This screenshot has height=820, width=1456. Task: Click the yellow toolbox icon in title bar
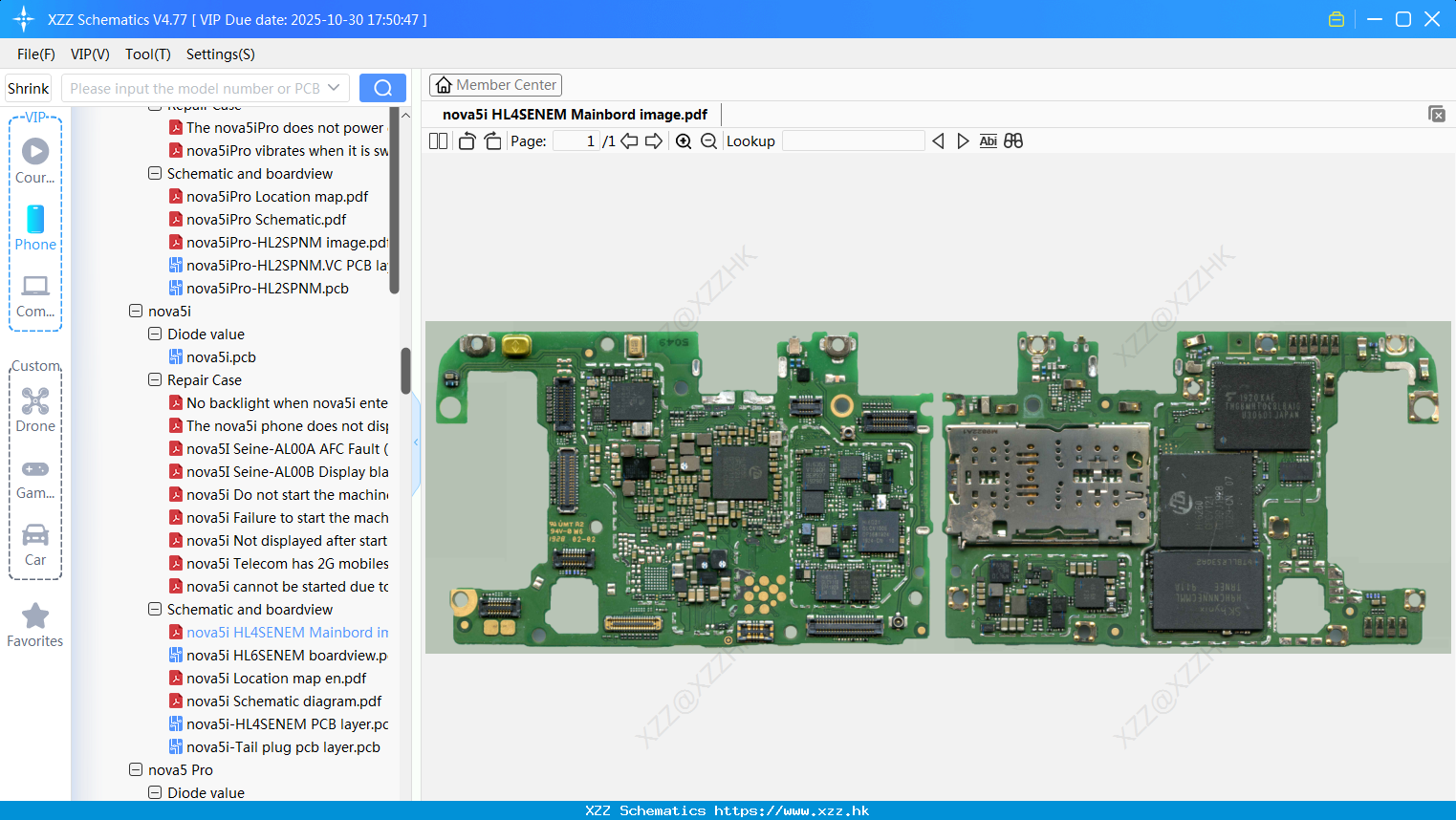click(1336, 19)
